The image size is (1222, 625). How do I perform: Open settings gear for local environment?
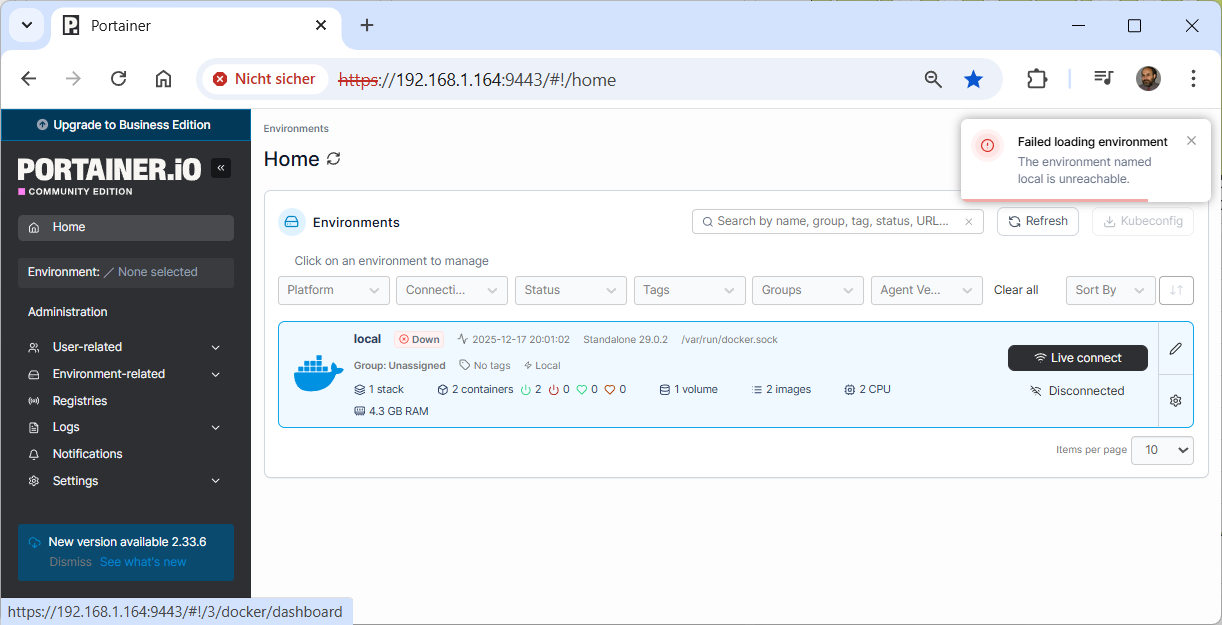[1175, 401]
